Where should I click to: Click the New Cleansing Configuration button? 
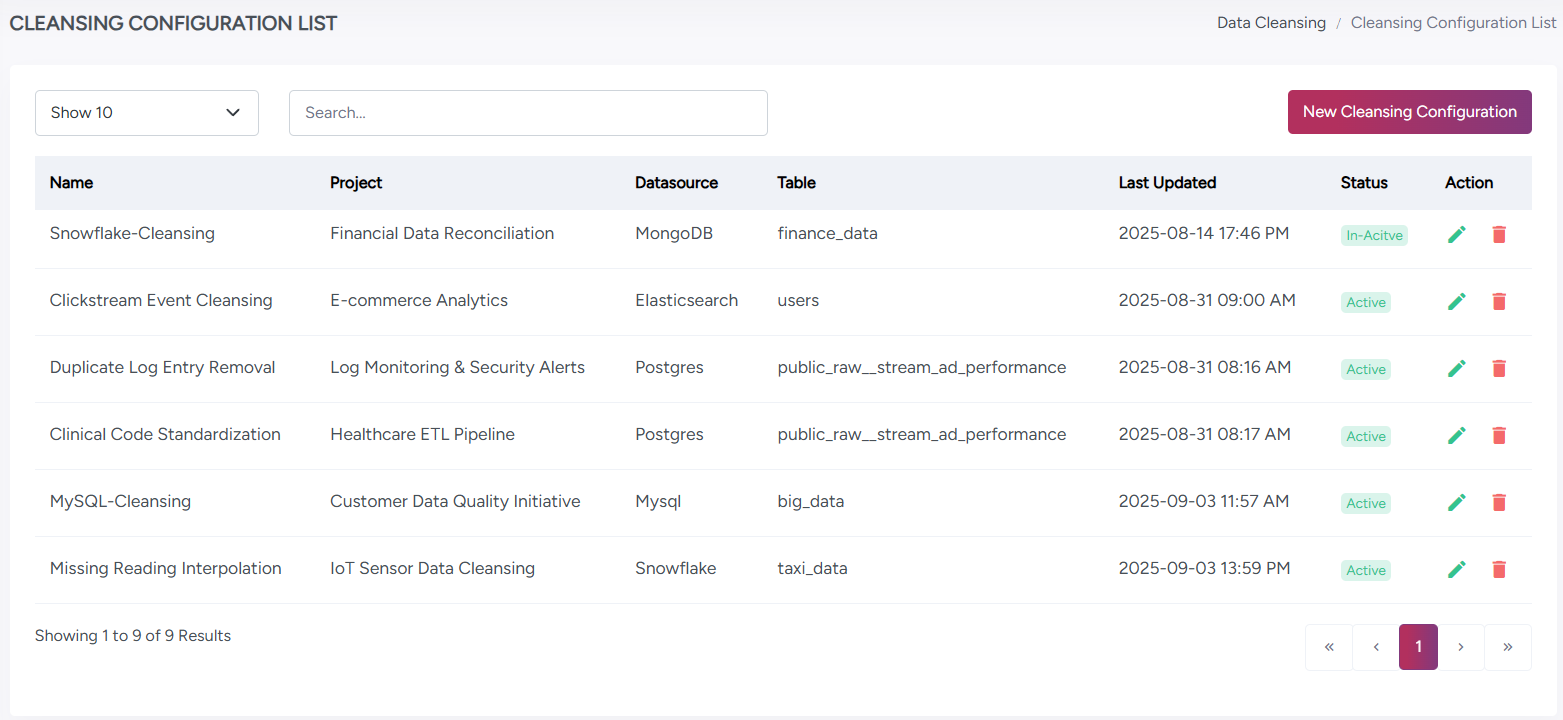pyautogui.click(x=1409, y=112)
